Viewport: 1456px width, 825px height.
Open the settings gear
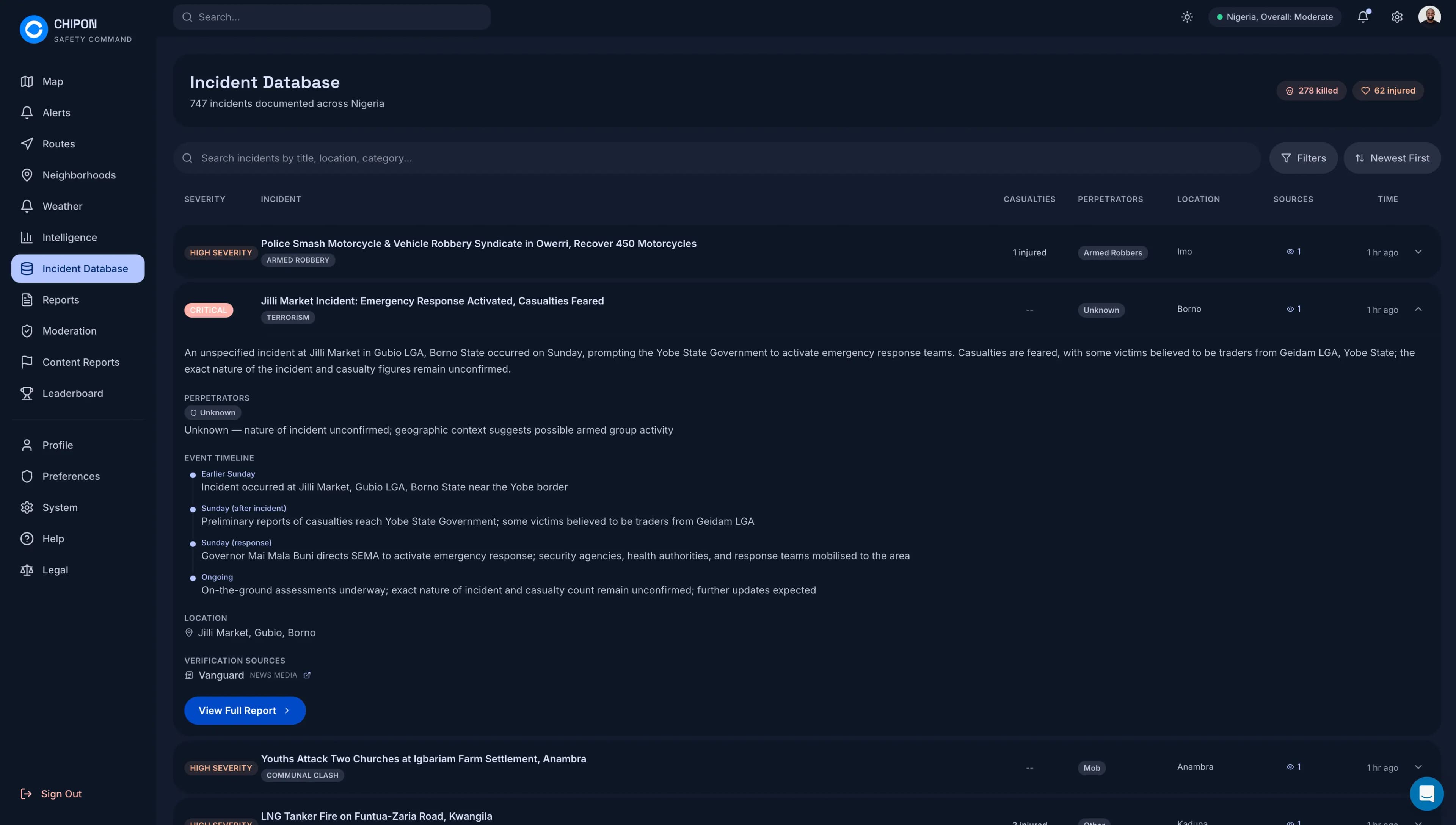tap(1396, 16)
